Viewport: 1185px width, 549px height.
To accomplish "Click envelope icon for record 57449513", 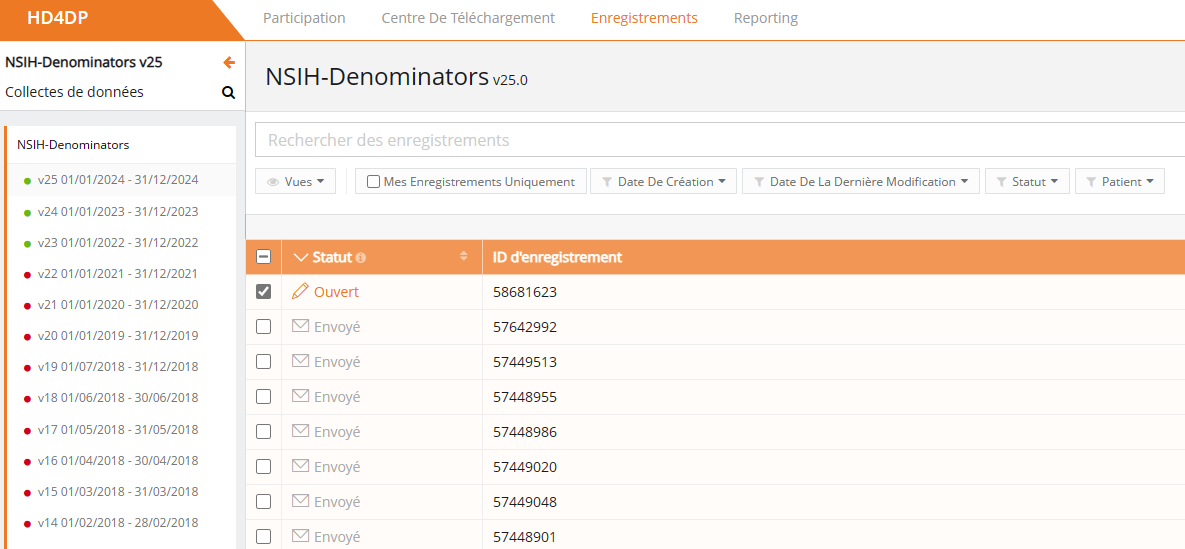I will (x=300, y=361).
